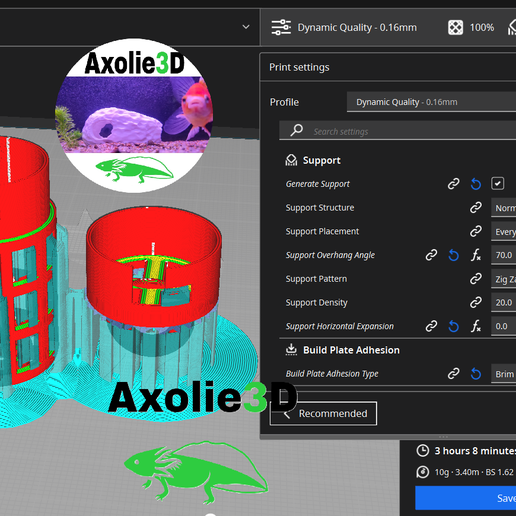This screenshot has height=516, width=516.
Task: Click formula icon for Support Horizontal Expansion
Action: pyautogui.click(x=476, y=326)
